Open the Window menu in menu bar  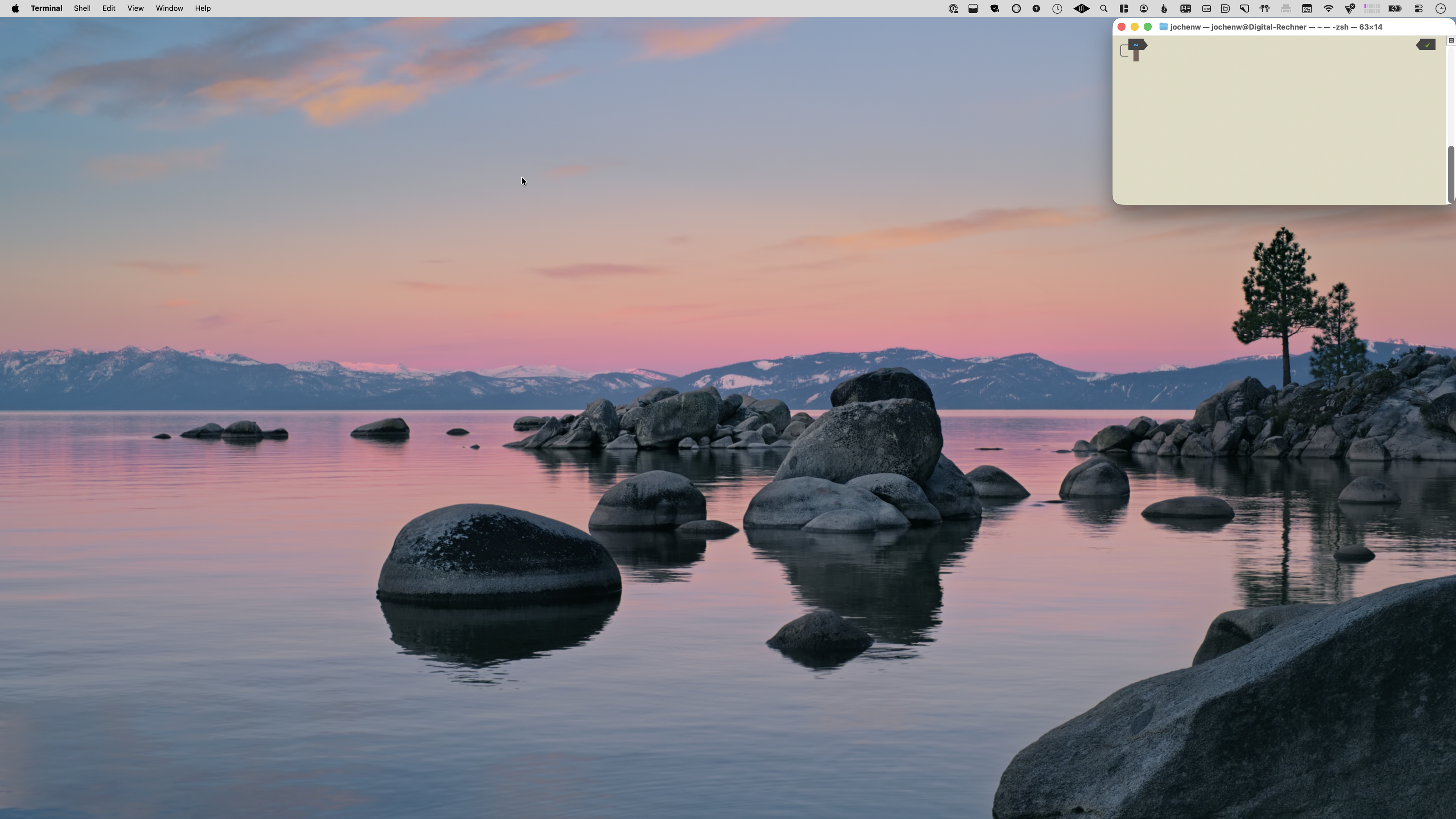click(169, 8)
